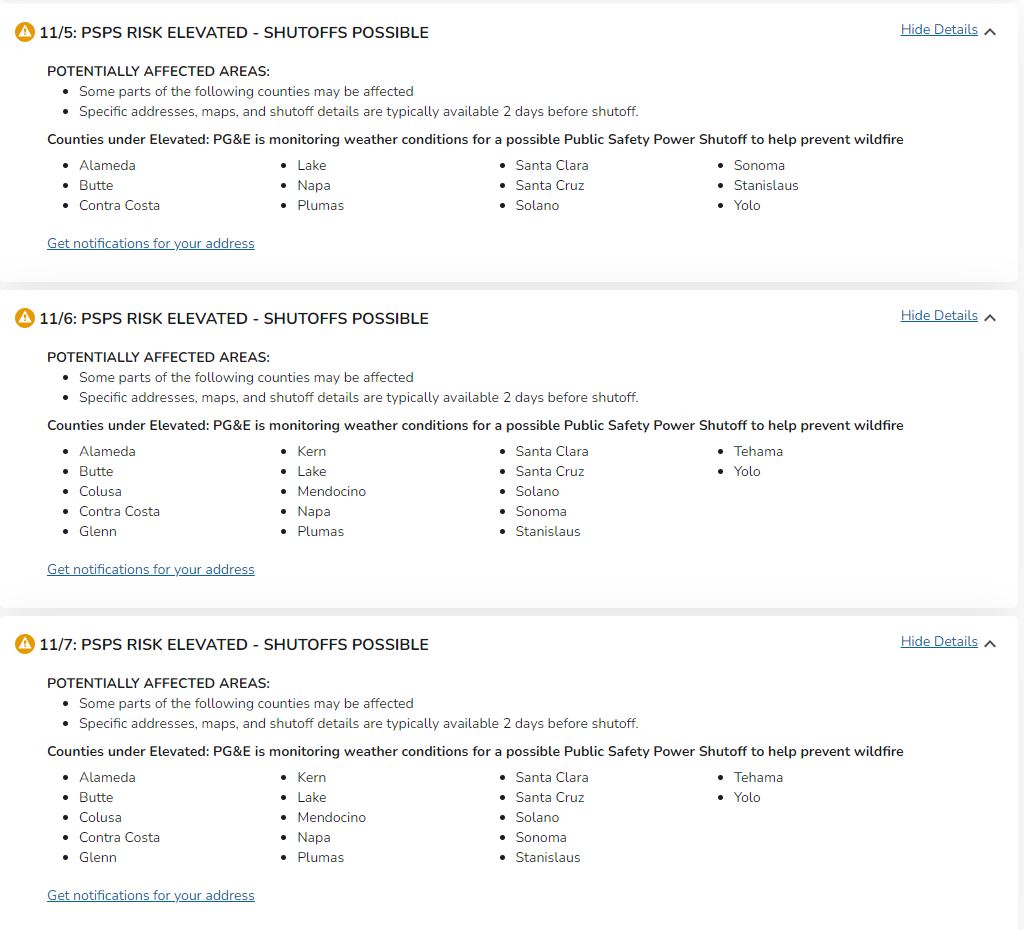
Task: Select 'Sonoma' in the 11/5 county list
Action: 759,165
